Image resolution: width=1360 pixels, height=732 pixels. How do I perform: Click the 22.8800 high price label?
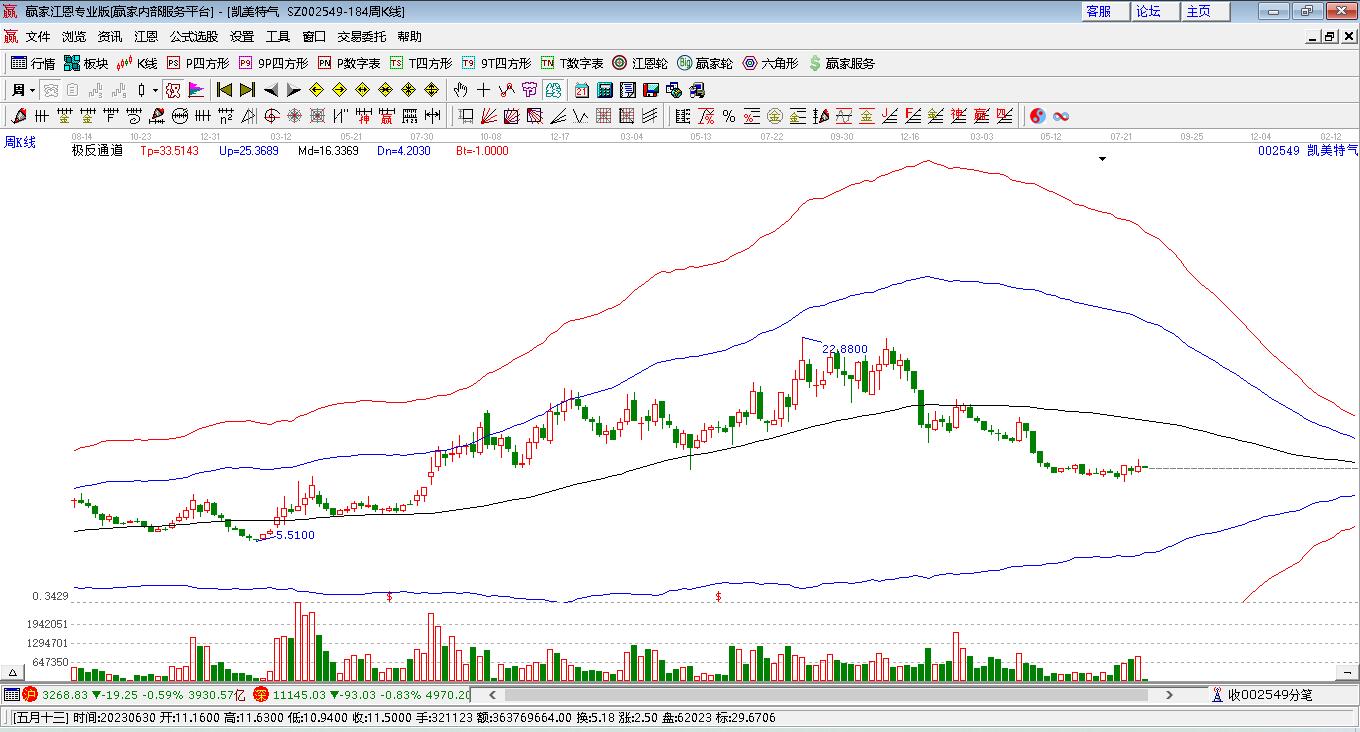coord(845,349)
